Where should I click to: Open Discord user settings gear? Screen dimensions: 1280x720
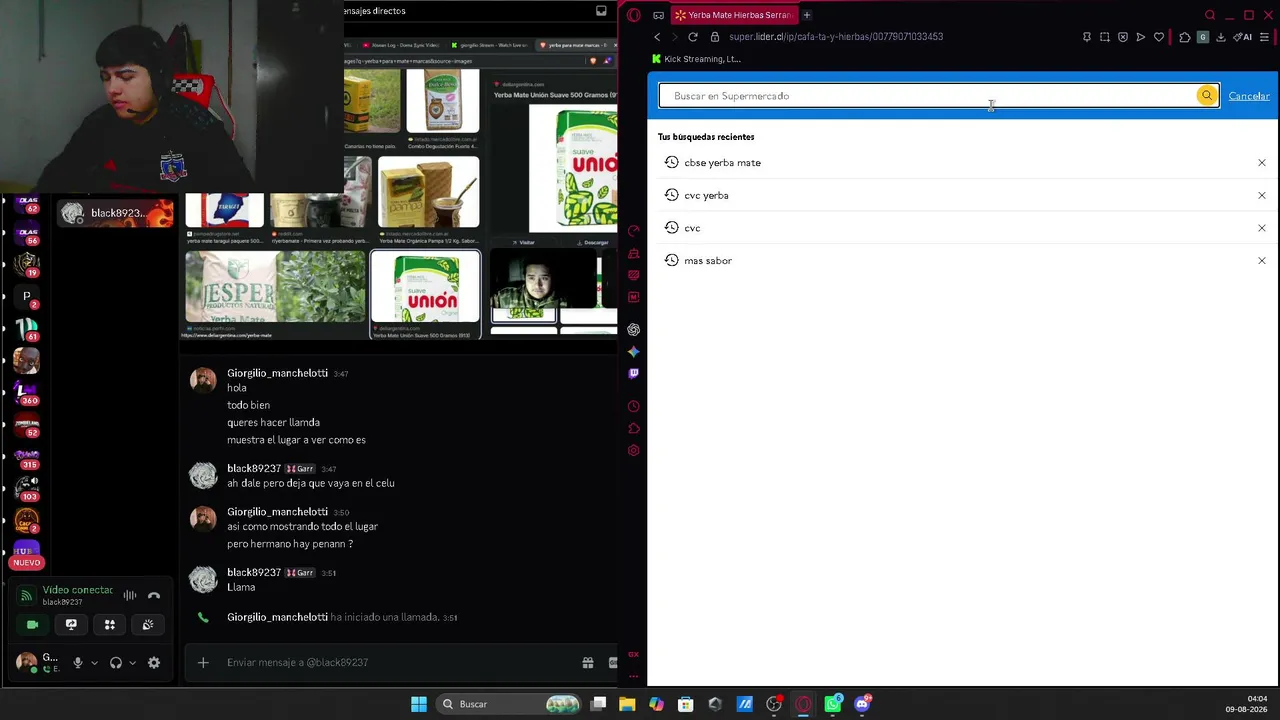coord(154,663)
